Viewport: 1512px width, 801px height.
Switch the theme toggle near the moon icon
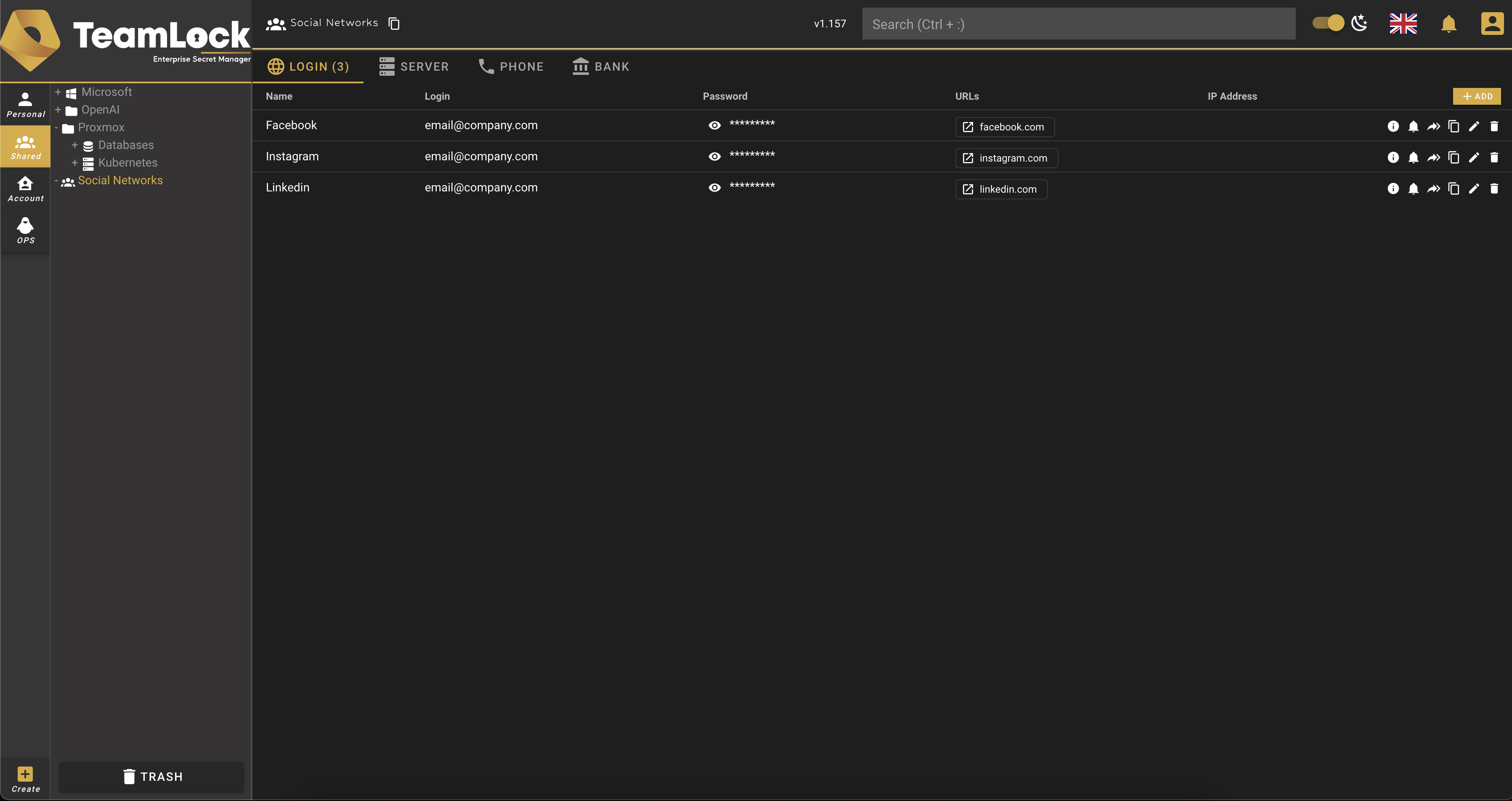coord(1327,23)
